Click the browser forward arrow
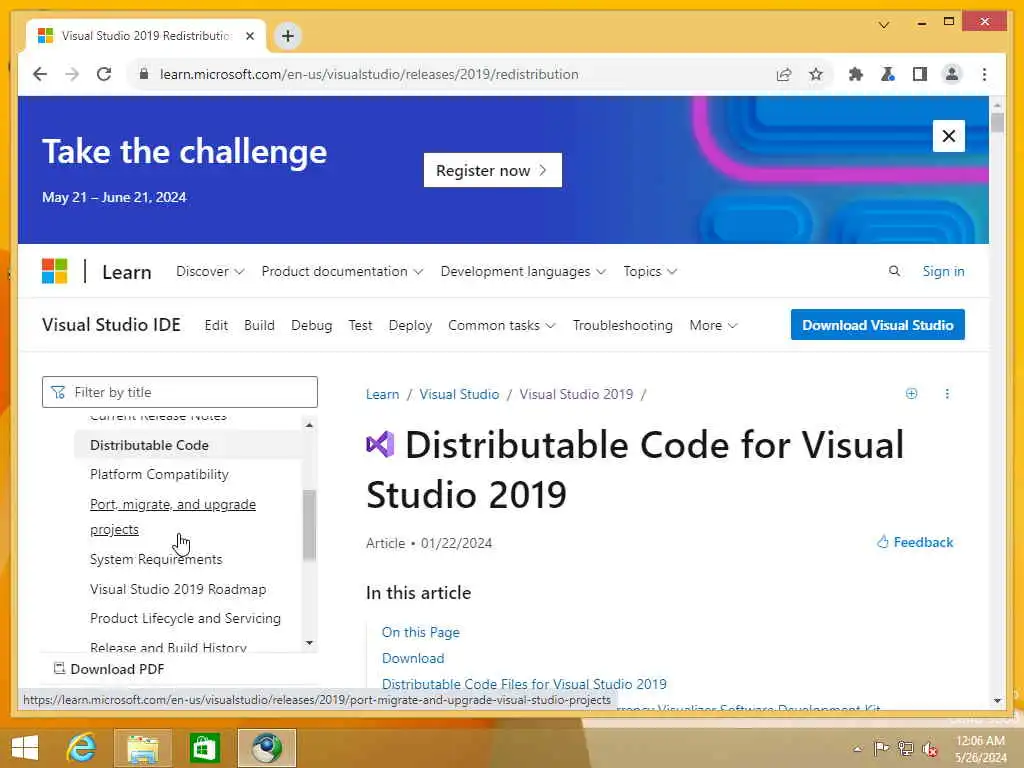This screenshot has width=1024, height=768. pyautogui.click(x=72, y=74)
